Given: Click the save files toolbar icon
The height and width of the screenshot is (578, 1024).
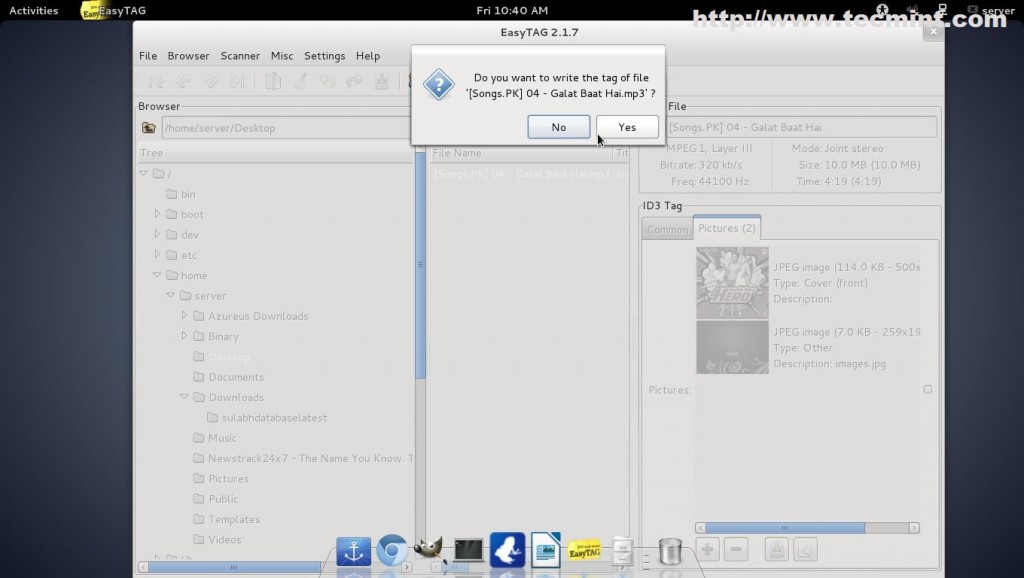Looking at the screenshot, I should pyautogui.click(x=381, y=82).
